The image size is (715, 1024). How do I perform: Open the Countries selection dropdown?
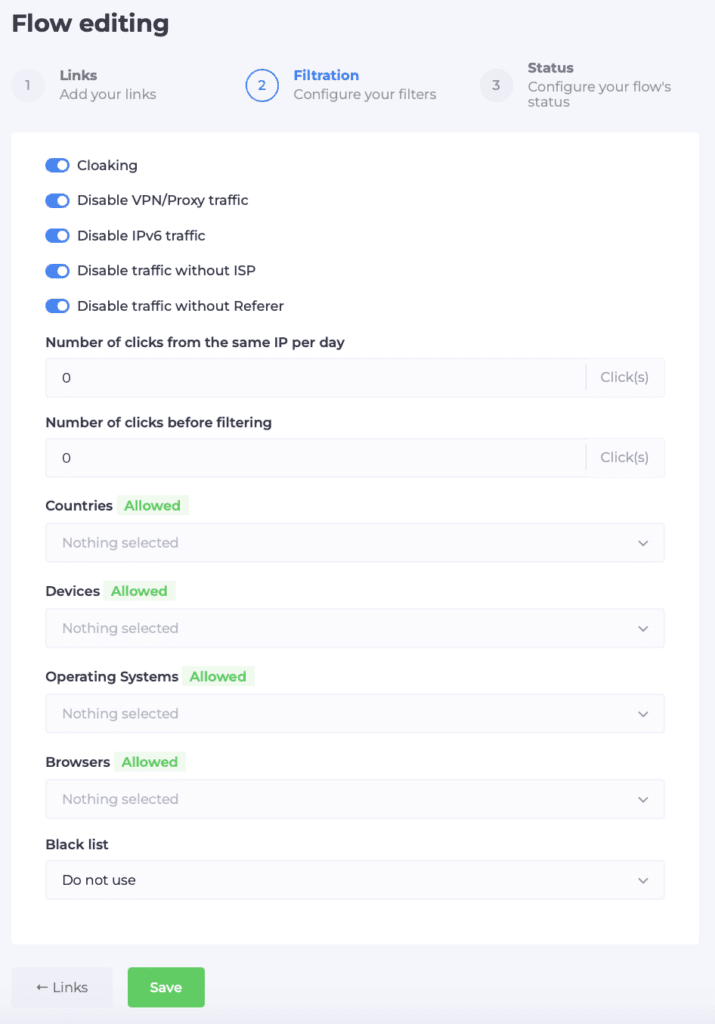(354, 543)
